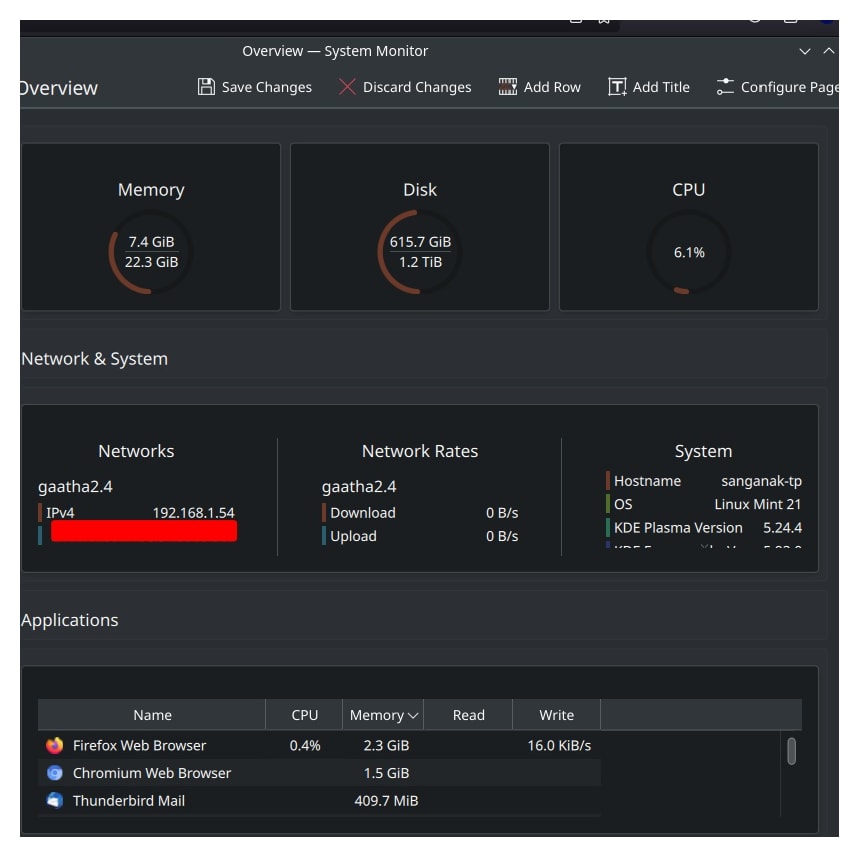This screenshot has height=857, width=859.
Task: Click the Add Row icon
Action: pos(507,87)
